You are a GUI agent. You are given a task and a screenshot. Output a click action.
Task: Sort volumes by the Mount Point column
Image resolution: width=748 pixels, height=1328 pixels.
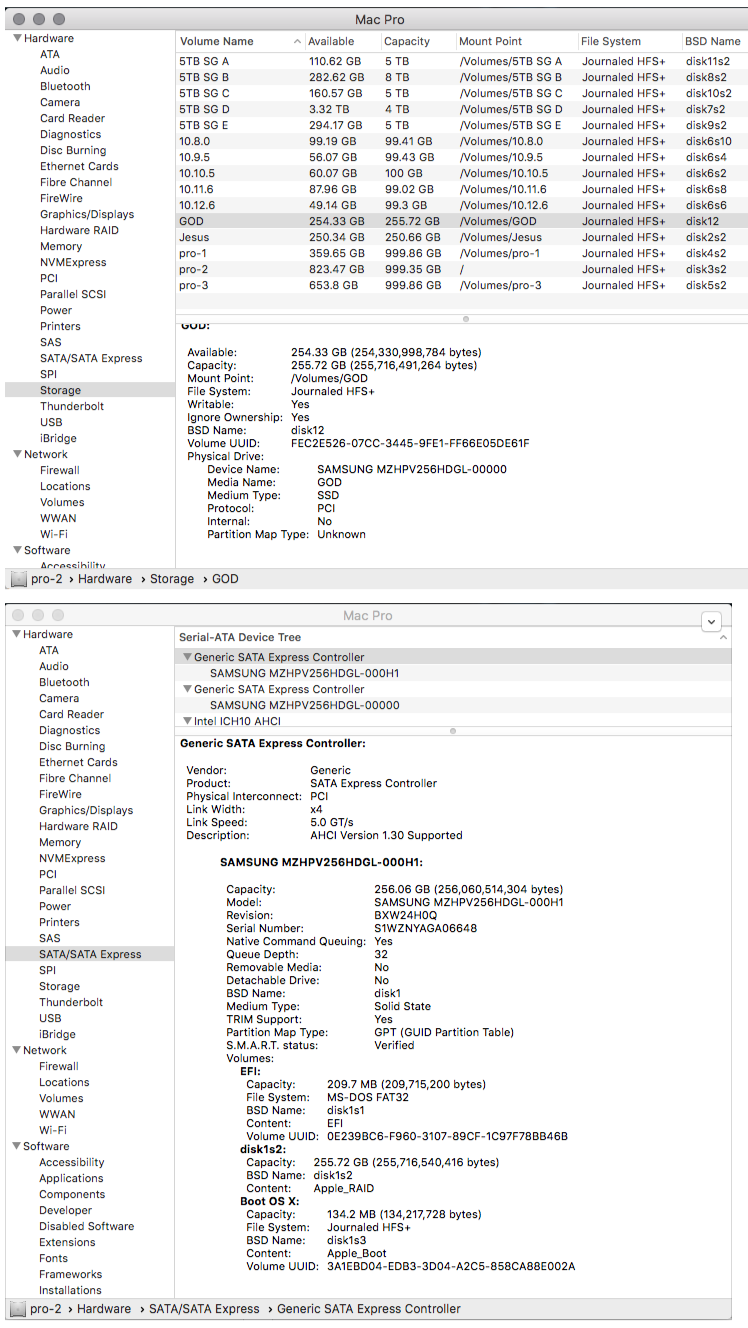(x=491, y=41)
